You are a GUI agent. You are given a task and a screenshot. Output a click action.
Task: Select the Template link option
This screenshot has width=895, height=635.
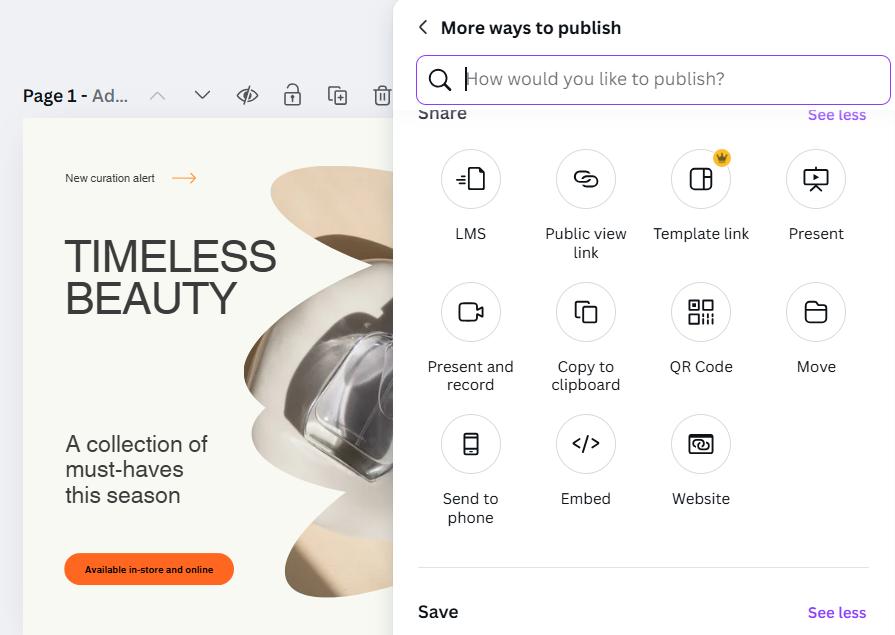700,180
